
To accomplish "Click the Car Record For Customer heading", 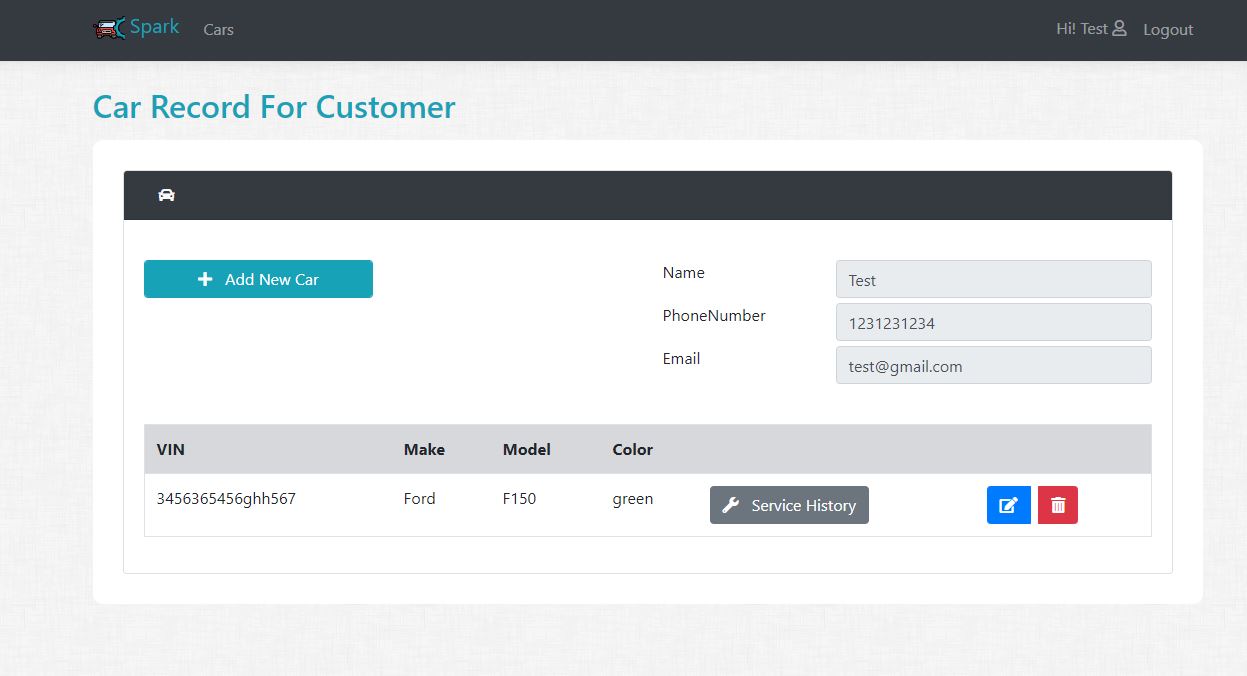I will point(274,107).
